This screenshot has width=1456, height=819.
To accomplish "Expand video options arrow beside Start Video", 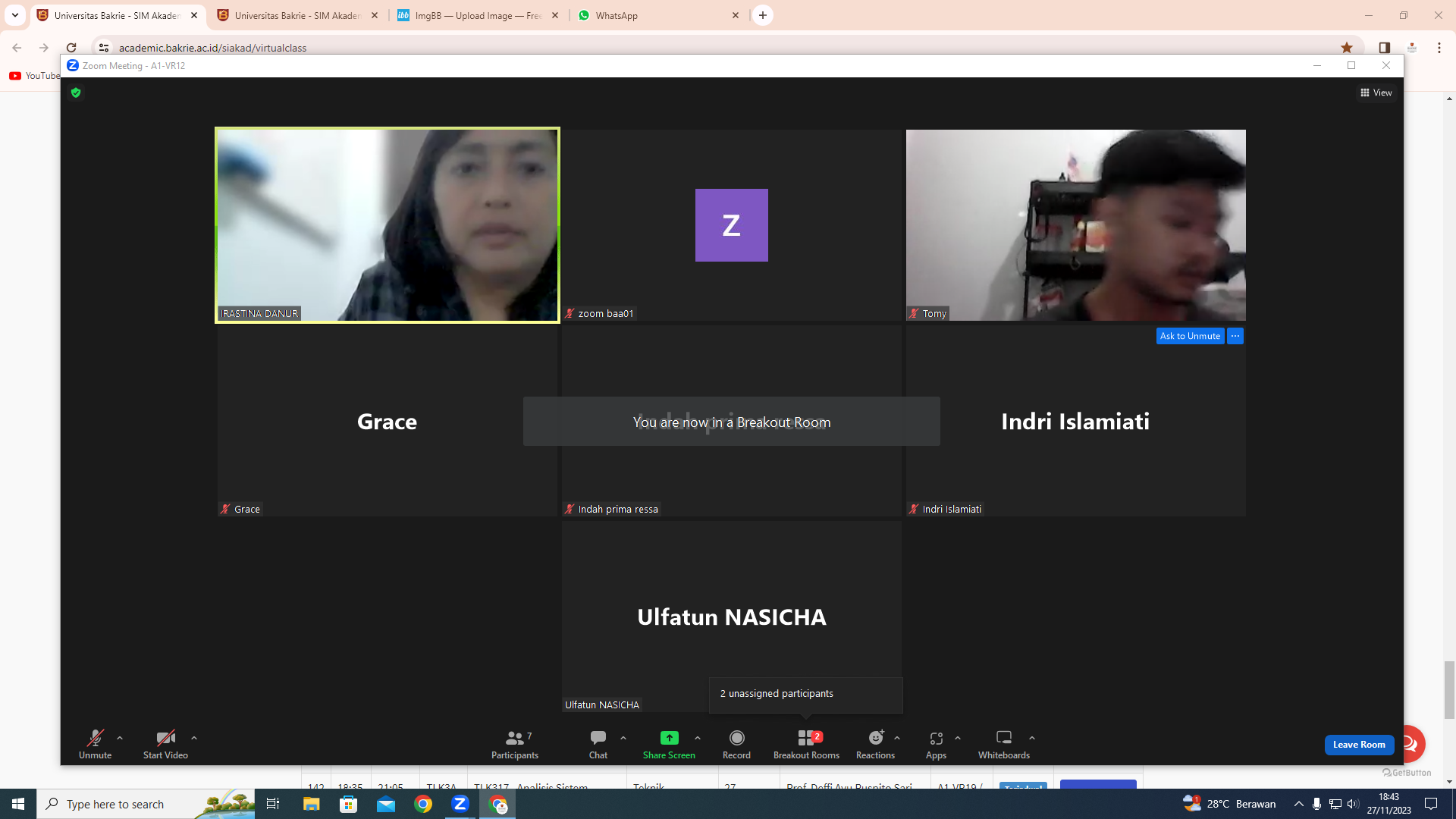I will [x=194, y=738].
